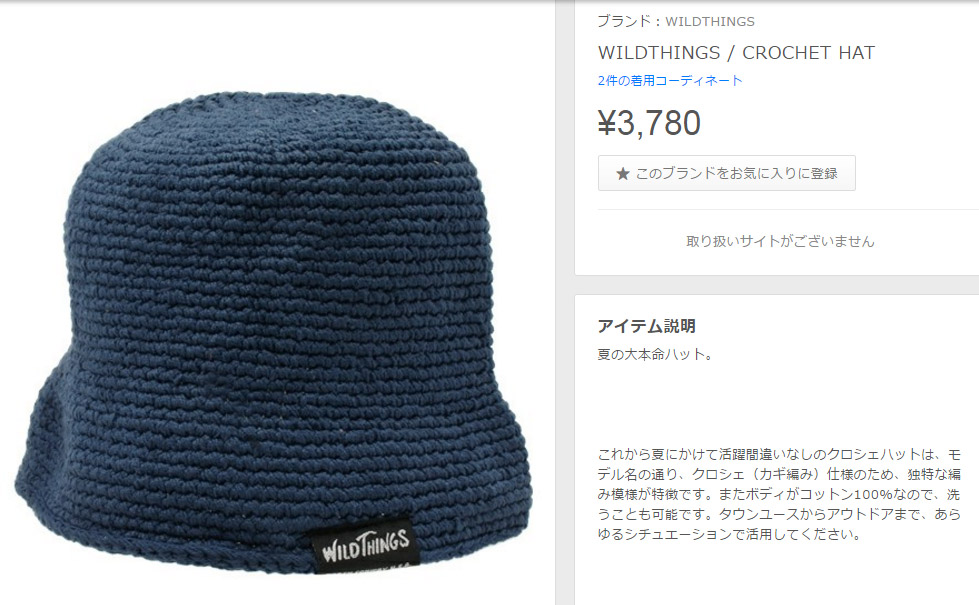This screenshot has width=979, height=605.
Task: Click the CROCHET HAT text in the title
Action: (x=809, y=53)
